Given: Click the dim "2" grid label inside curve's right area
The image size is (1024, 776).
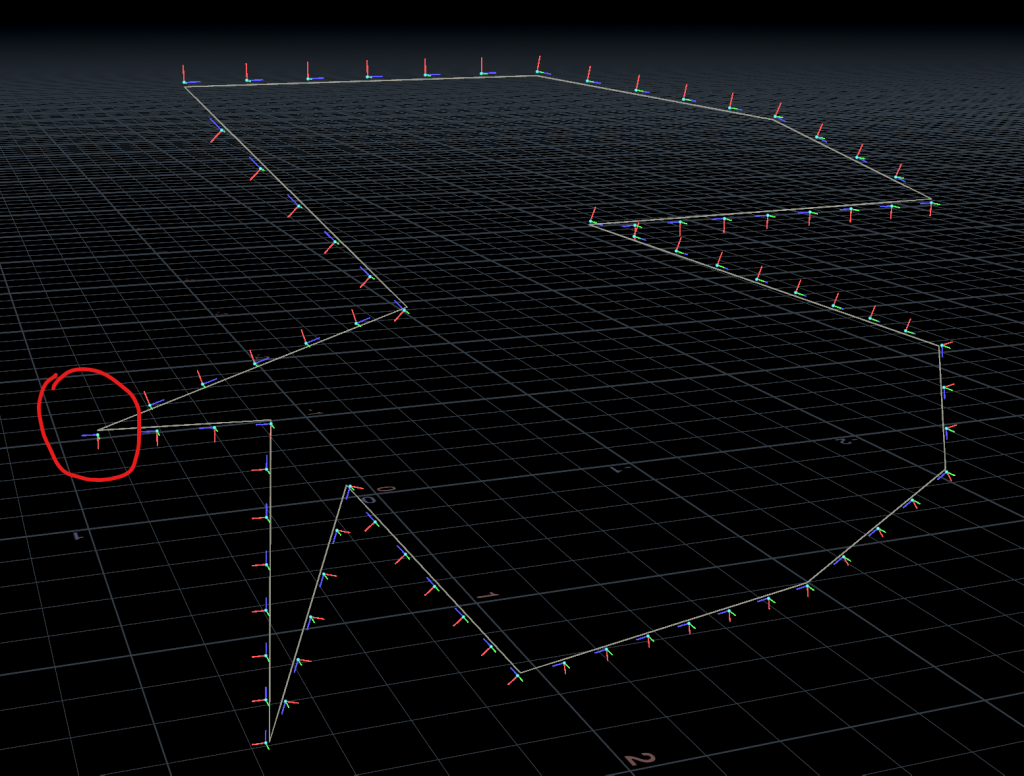Looking at the screenshot, I should pos(843,440).
